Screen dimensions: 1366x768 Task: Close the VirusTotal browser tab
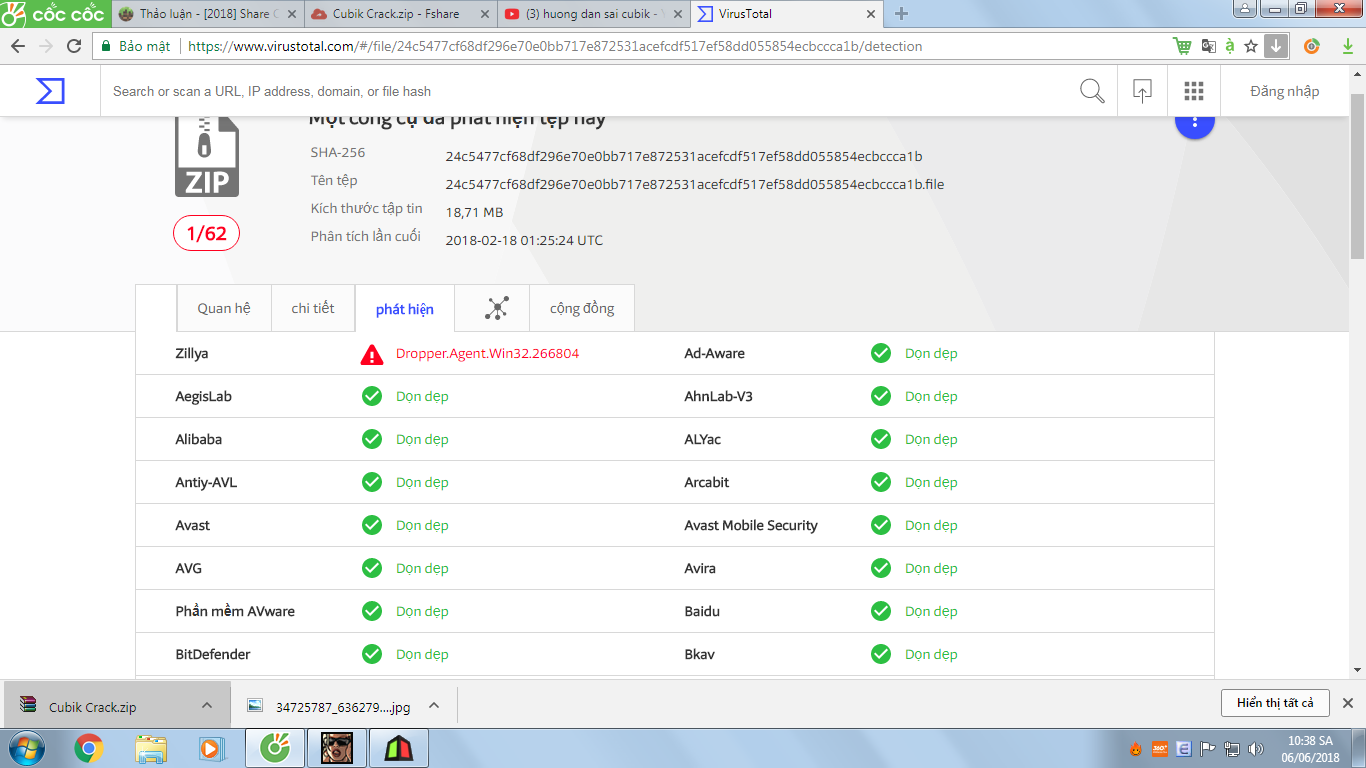(870, 14)
